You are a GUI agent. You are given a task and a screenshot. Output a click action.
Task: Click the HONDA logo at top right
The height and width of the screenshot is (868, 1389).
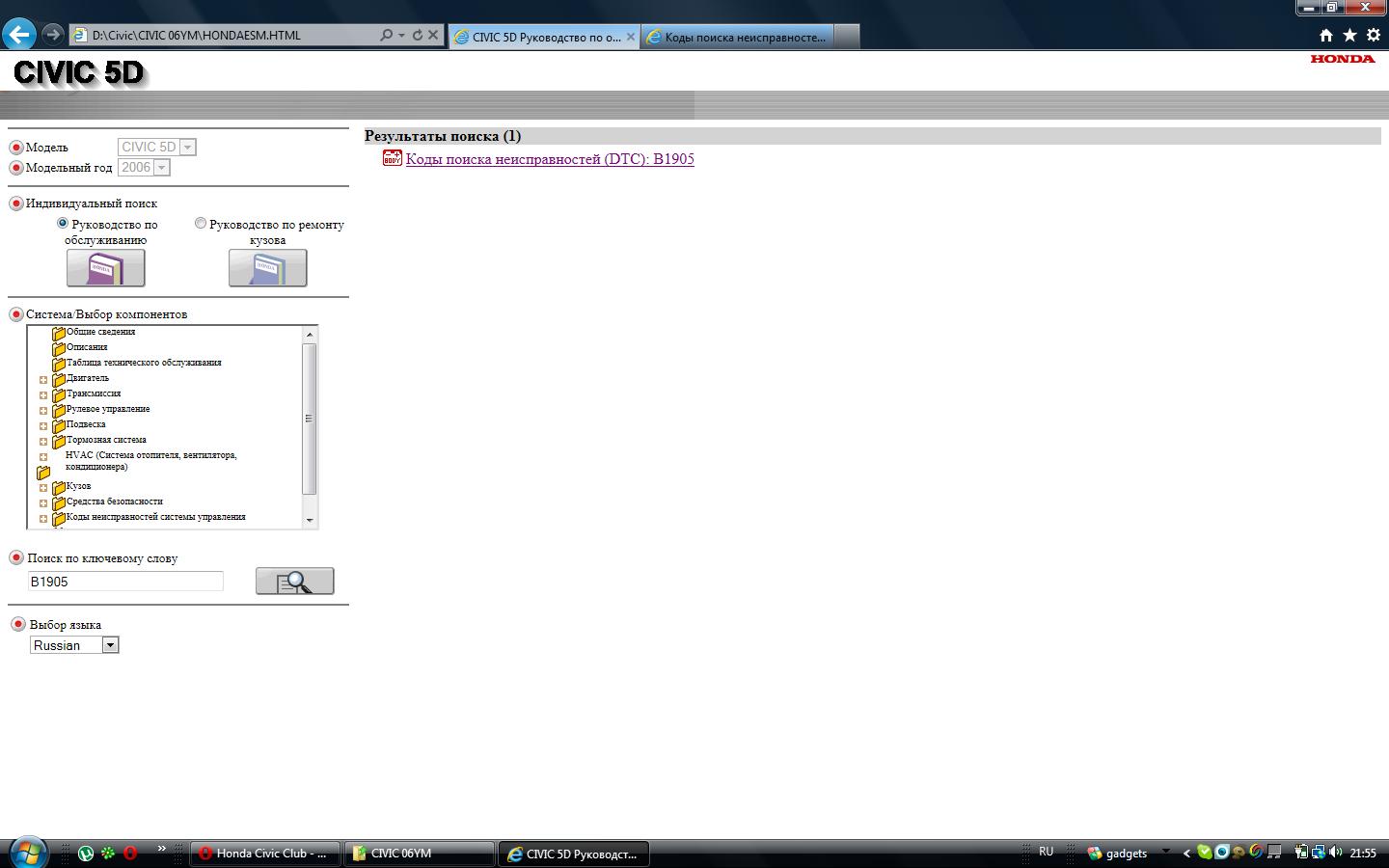point(1343,59)
